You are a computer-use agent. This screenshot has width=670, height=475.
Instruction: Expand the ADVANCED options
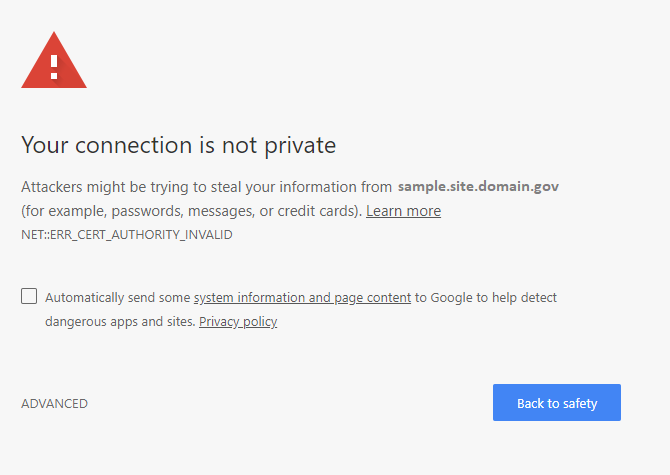54,404
